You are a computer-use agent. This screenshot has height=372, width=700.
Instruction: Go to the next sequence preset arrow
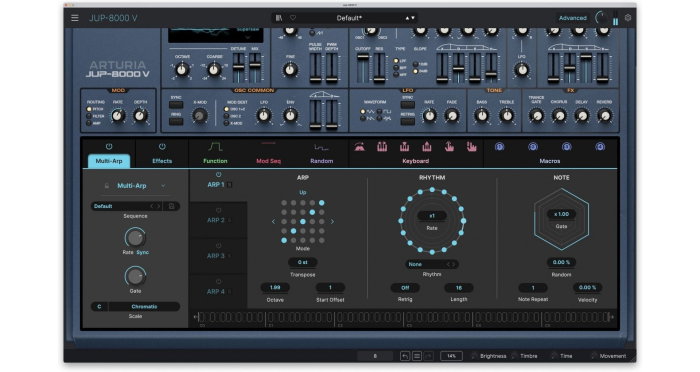pyautogui.click(x=158, y=206)
